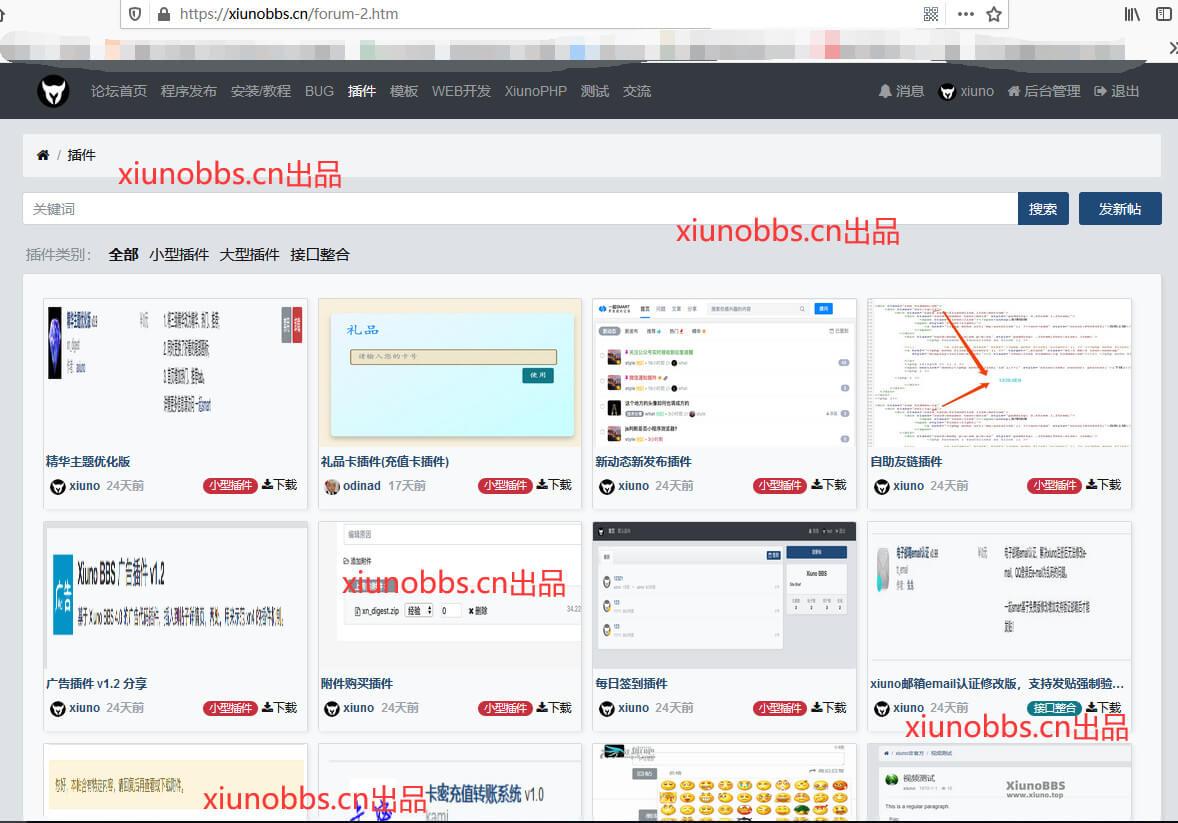Open 每日签到插件 preview thumbnail

tap(724, 595)
